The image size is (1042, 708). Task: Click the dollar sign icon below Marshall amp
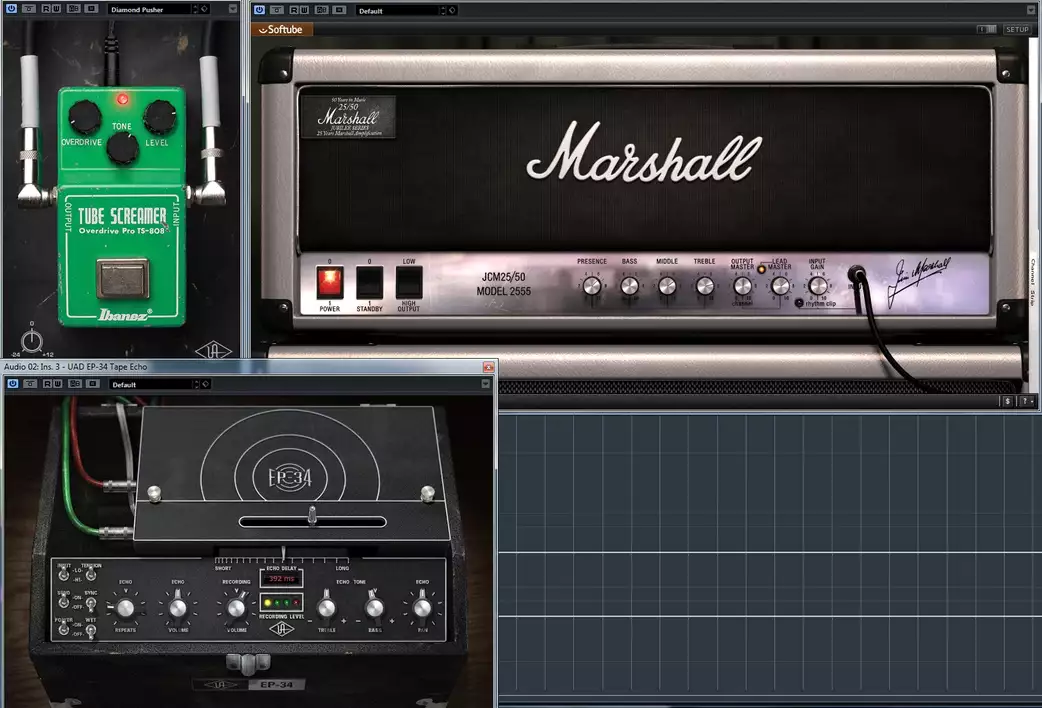pyautogui.click(x=1008, y=401)
